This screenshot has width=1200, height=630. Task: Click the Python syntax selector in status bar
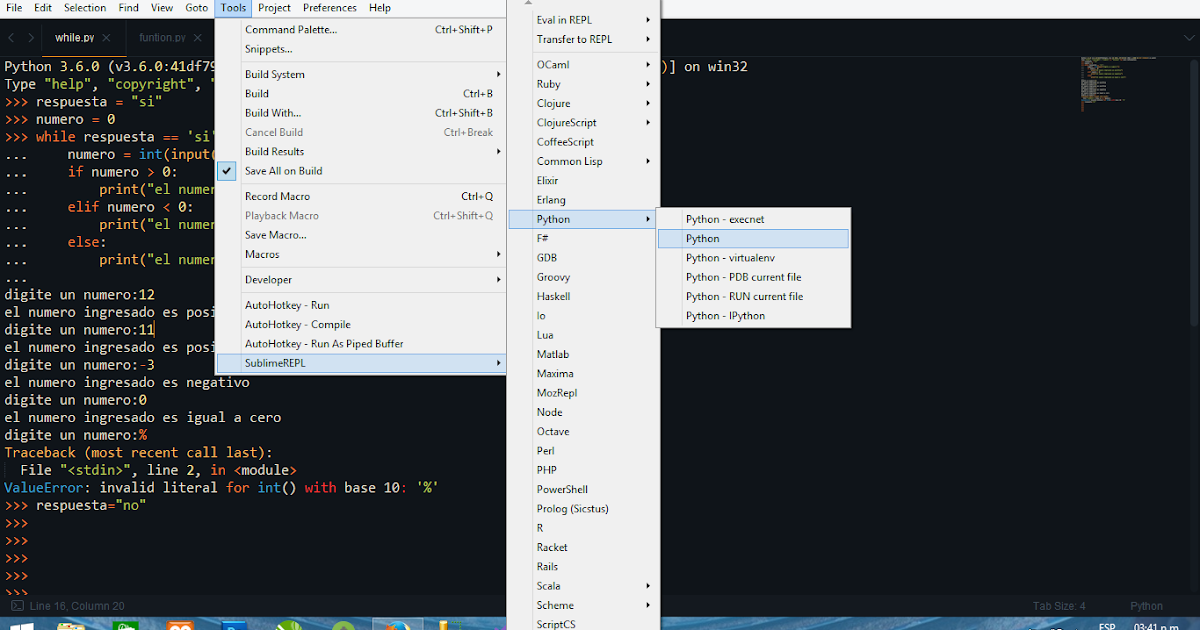pyautogui.click(x=1146, y=605)
